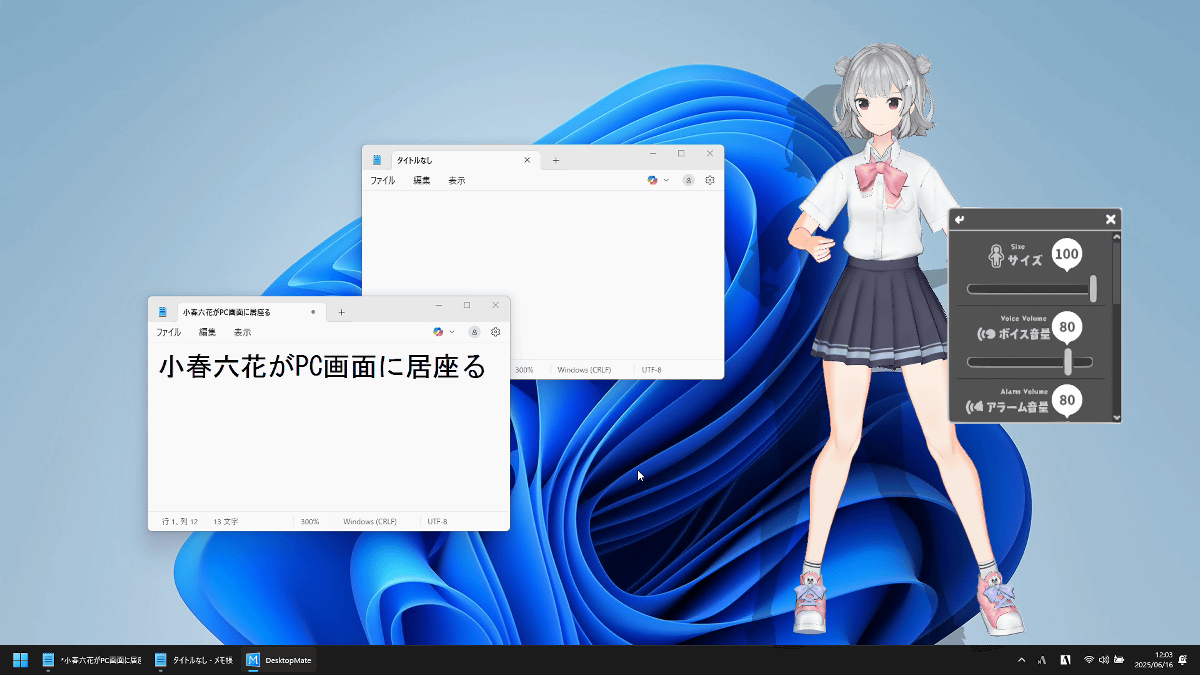Click unsaved-changes dot on front Notepad tab
The height and width of the screenshot is (675, 1200).
click(313, 312)
